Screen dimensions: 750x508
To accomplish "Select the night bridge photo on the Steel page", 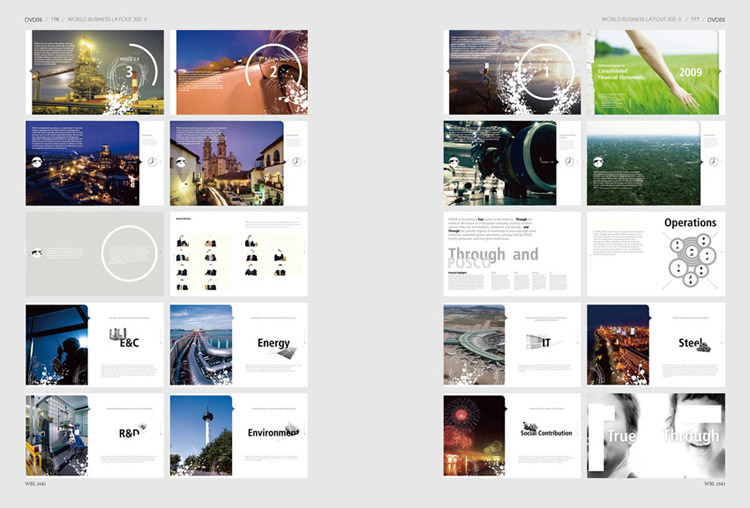I will (618, 345).
